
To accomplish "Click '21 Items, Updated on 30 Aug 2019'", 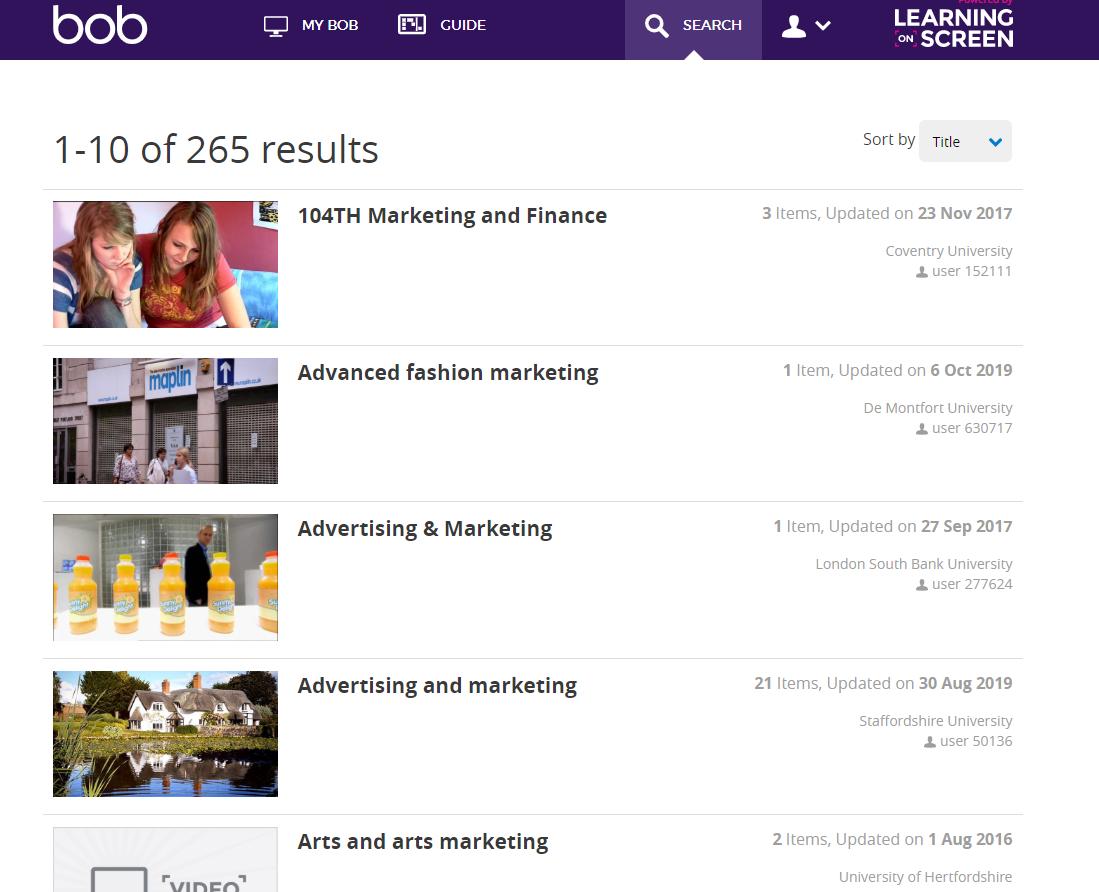I will coord(883,684).
